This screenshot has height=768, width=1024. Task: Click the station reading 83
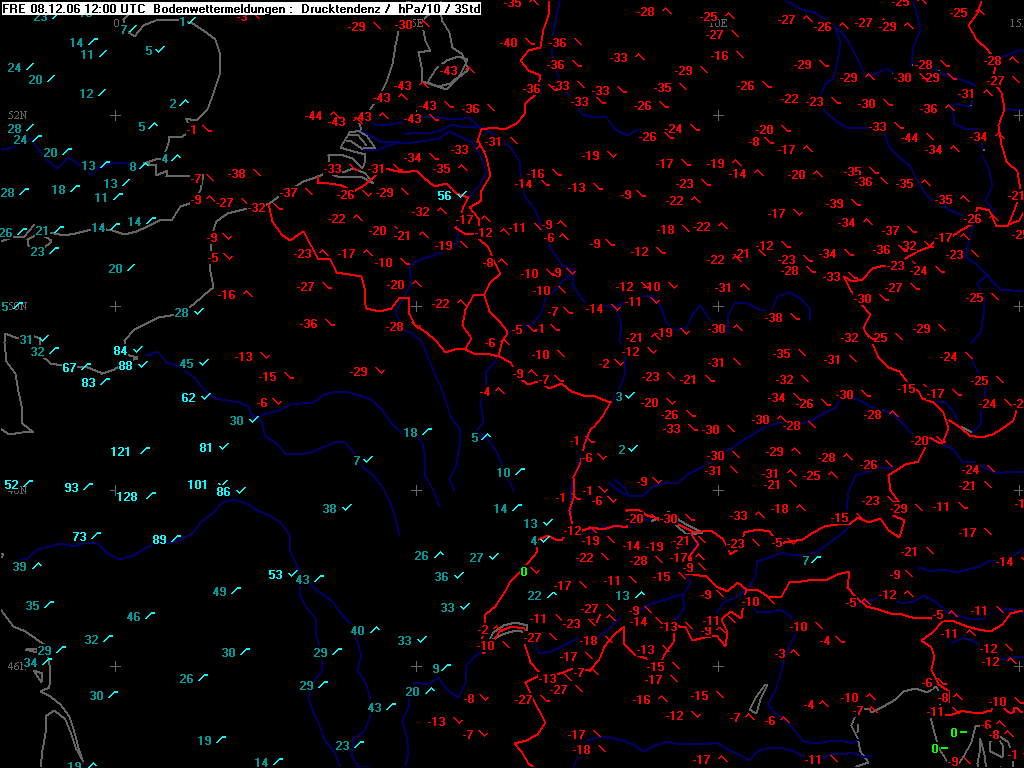tap(88, 383)
